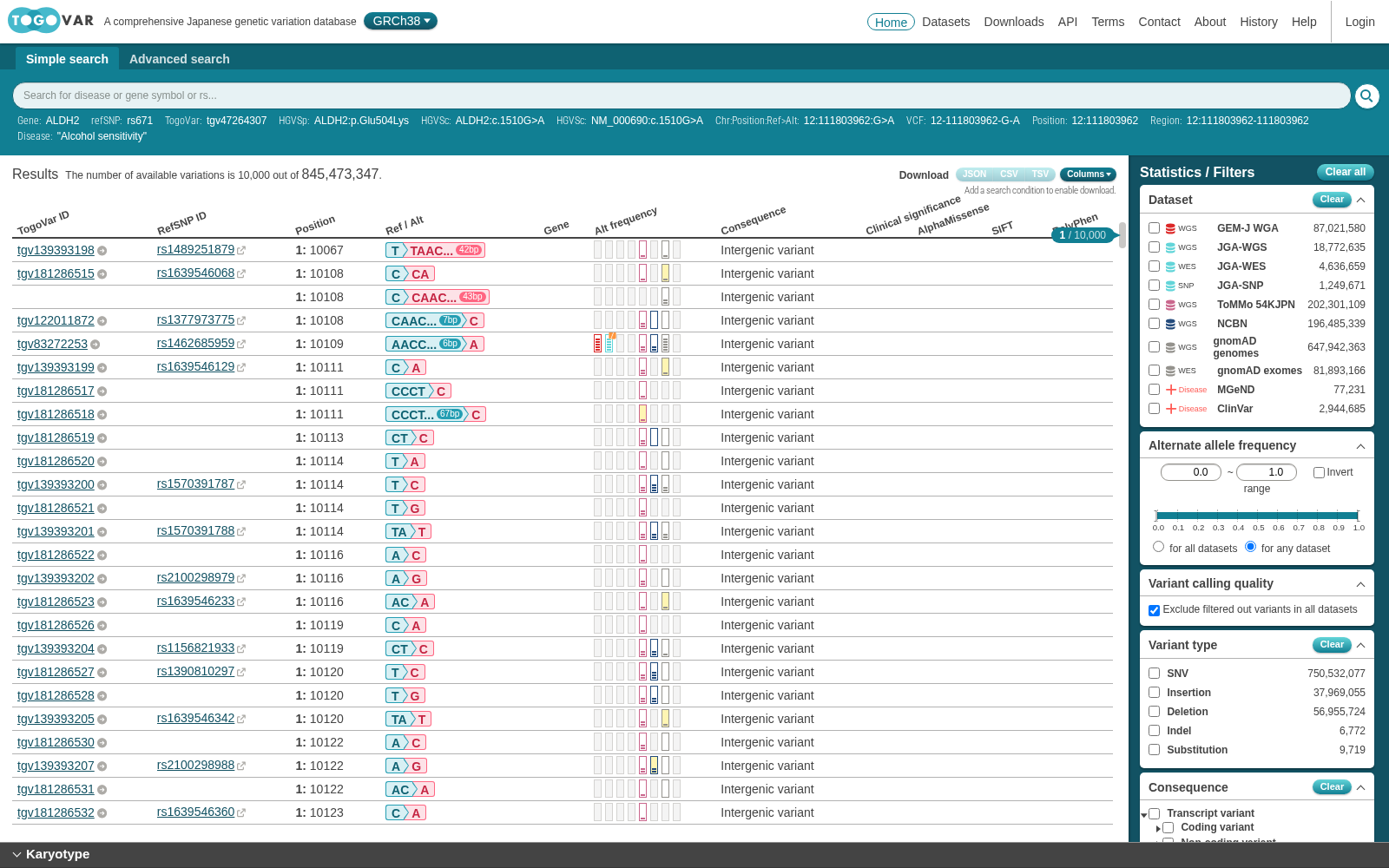The width and height of the screenshot is (1389, 868).
Task: Click the results vertical scrollbar
Action: [x=1122, y=235]
